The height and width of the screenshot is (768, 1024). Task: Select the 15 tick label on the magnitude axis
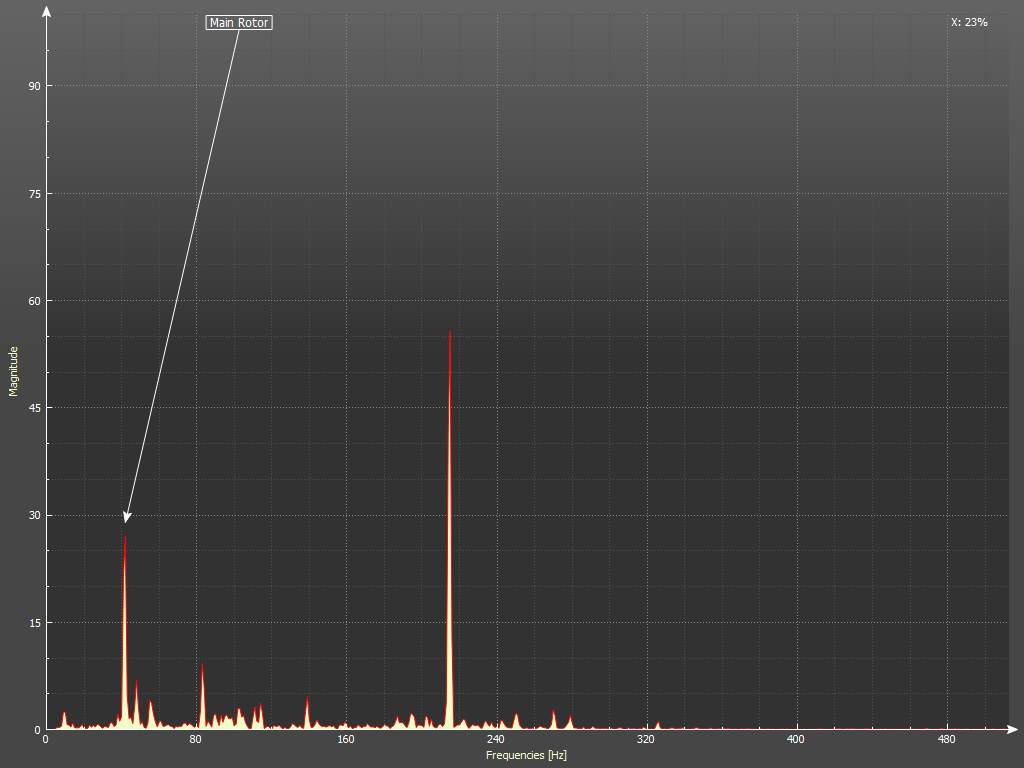click(x=34, y=623)
